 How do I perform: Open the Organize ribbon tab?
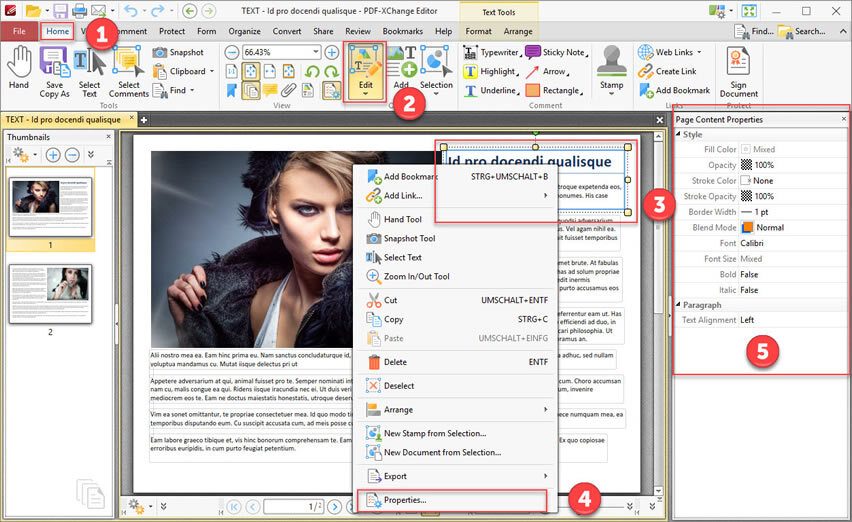click(244, 31)
